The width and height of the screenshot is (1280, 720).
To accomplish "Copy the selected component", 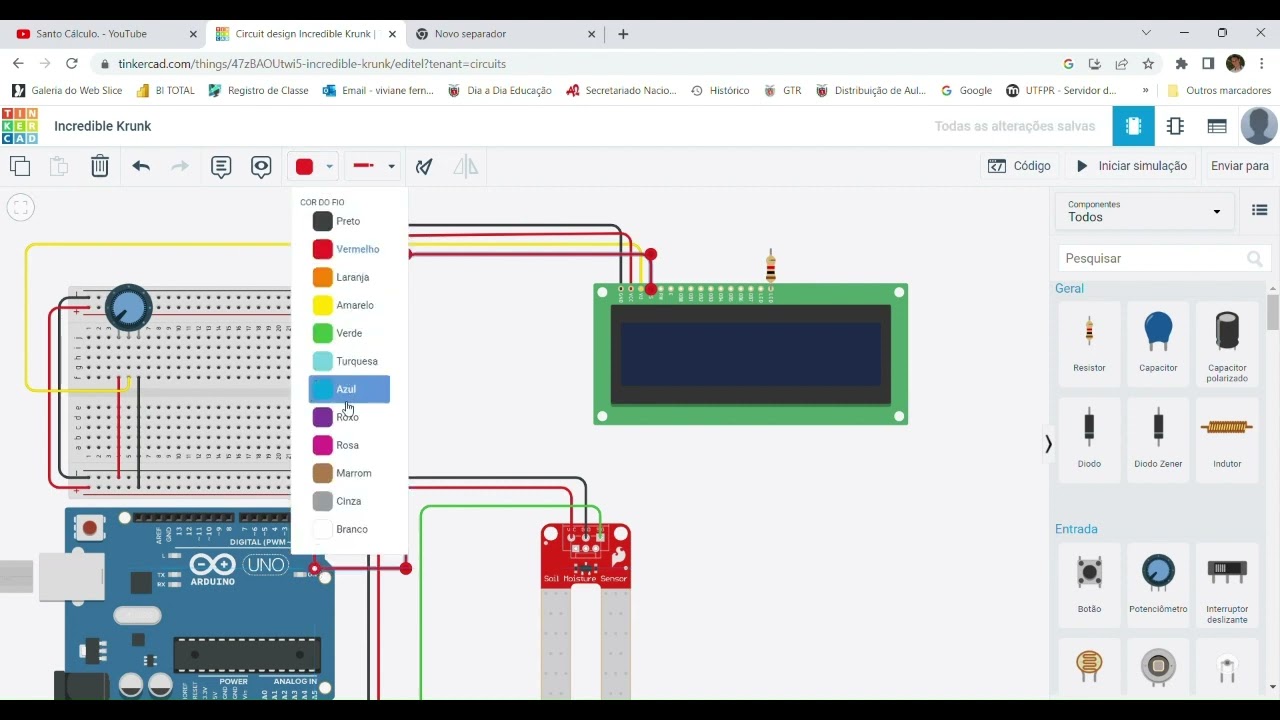I will point(20,166).
